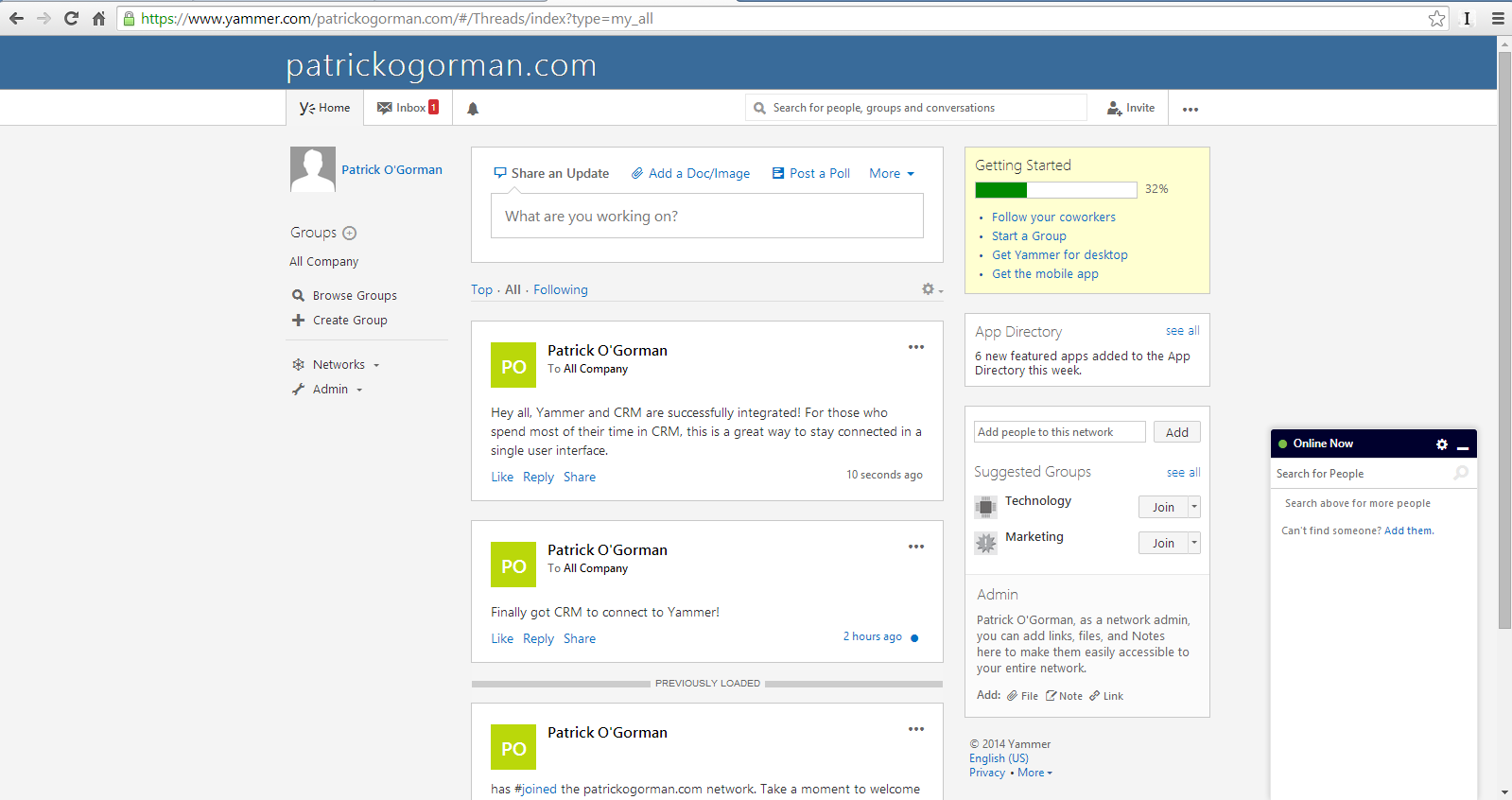Add a Note to the network
This screenshot has width=1512, height=800.
(1064, 696)
